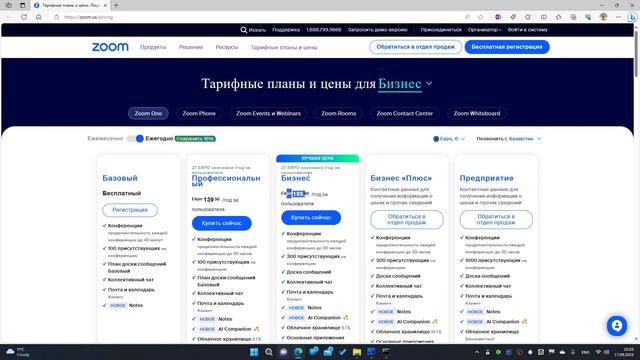Expand the Организатор dropdown in top bar
This screenshot has width=640, height=360.
(x=484, y=30)
